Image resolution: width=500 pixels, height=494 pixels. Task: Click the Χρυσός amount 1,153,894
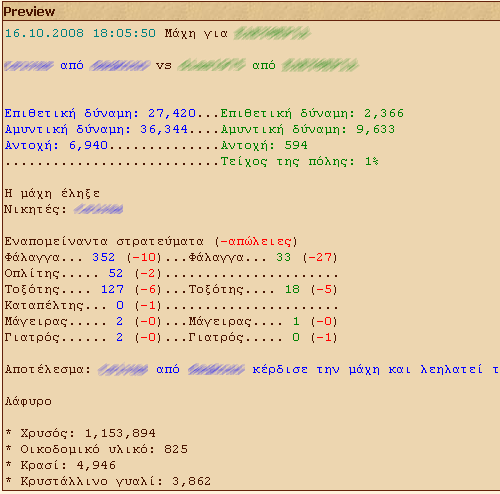(120, 433)
